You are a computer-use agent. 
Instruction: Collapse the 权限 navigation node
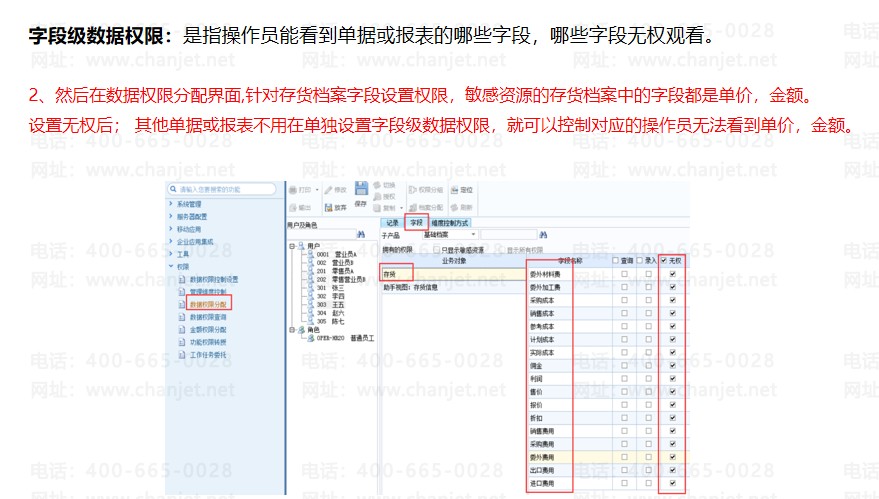click(x=171, y=266)
